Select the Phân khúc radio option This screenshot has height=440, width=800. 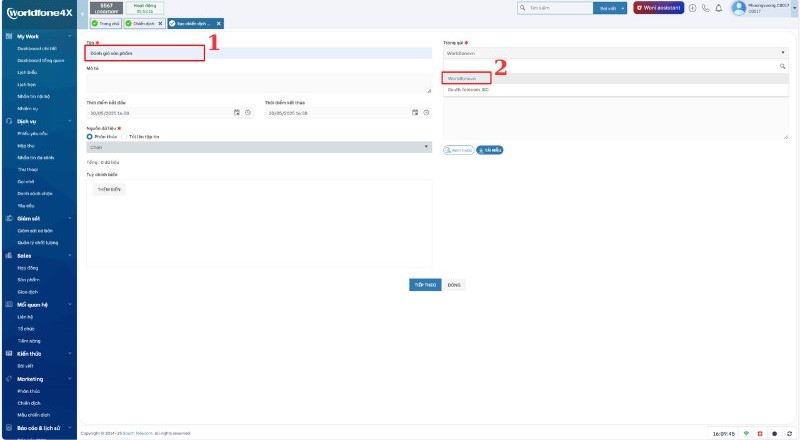coord(90,136)
